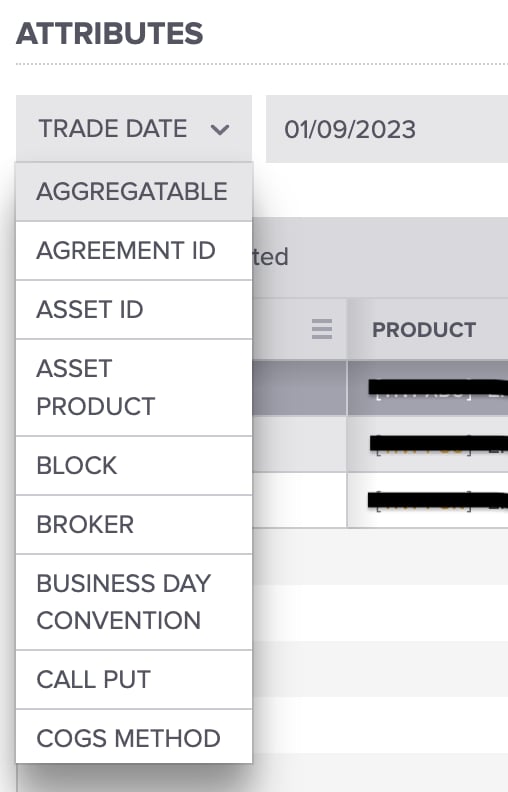Open the column menu hamburger icon
This screenshot has width=508, height=792.
[322, 329]
